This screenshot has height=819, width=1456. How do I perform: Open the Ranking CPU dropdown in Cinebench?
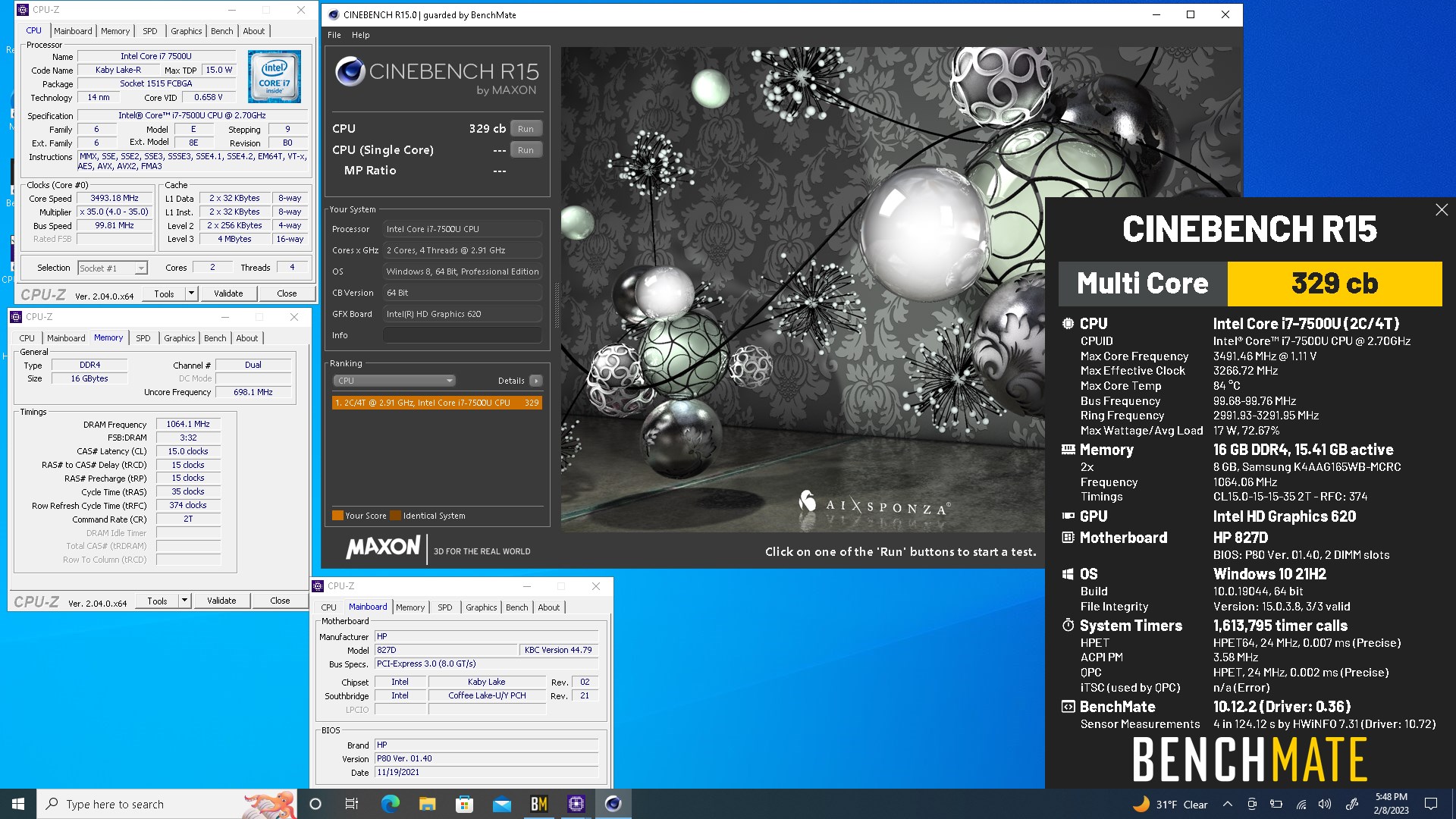tap(394, 381)
